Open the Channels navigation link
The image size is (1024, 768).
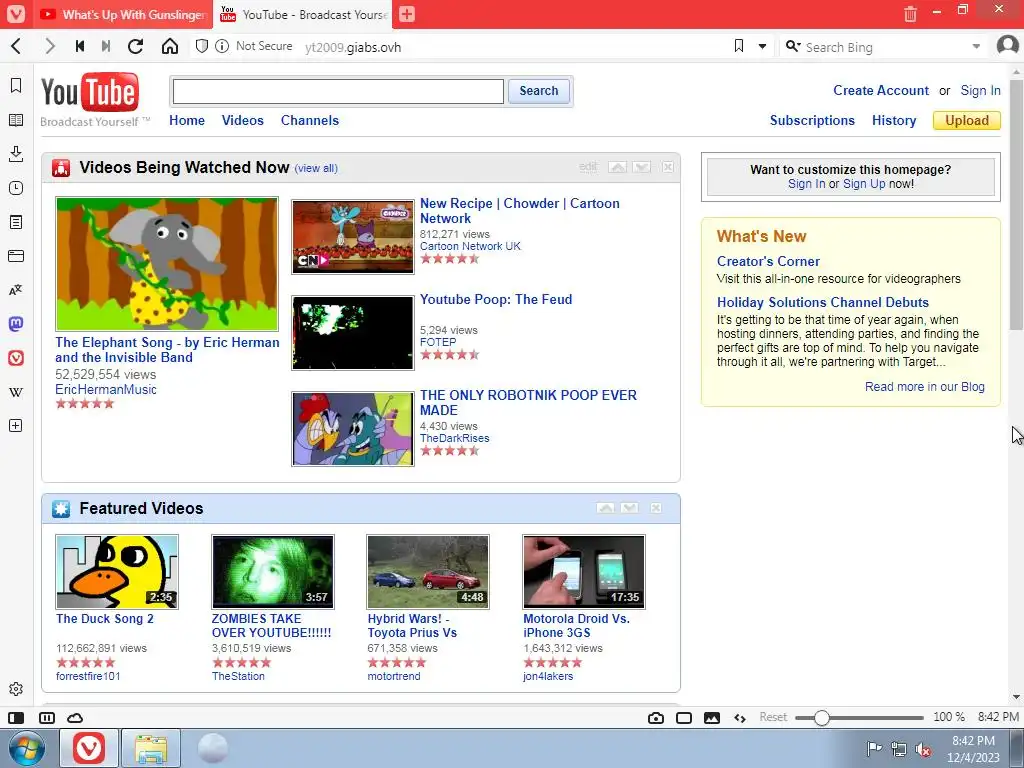coord(310,120)
